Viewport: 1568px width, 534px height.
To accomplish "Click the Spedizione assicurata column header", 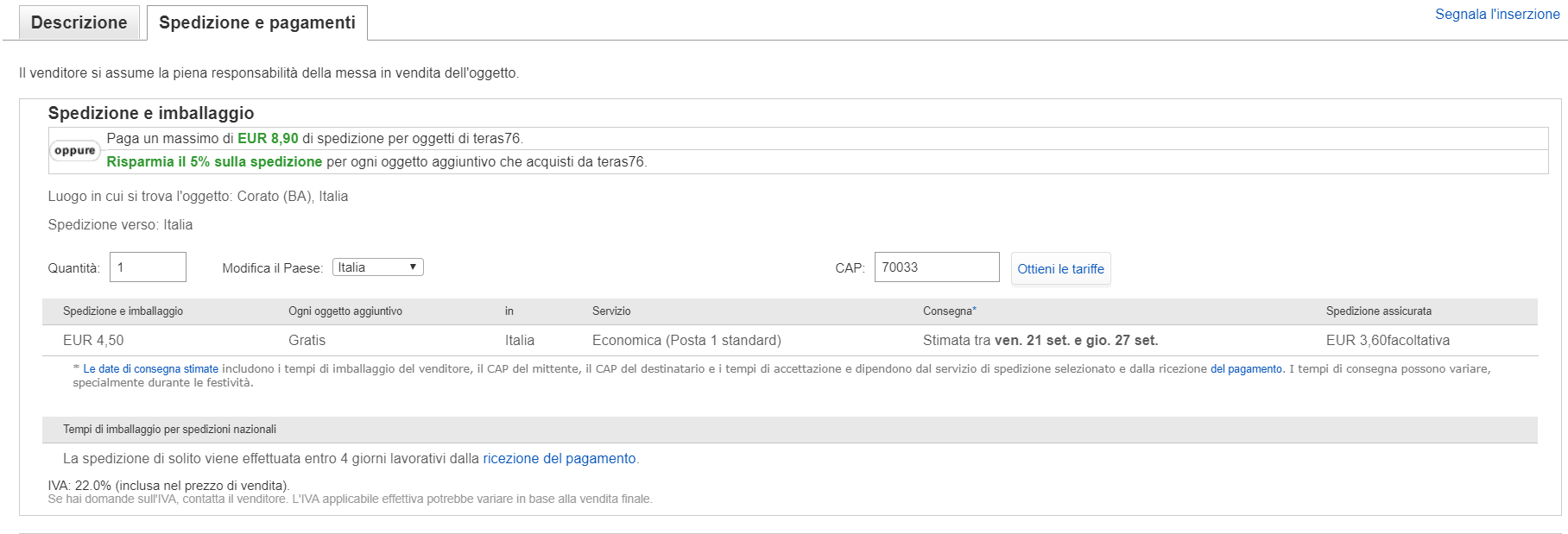I will coord(1378,311).
